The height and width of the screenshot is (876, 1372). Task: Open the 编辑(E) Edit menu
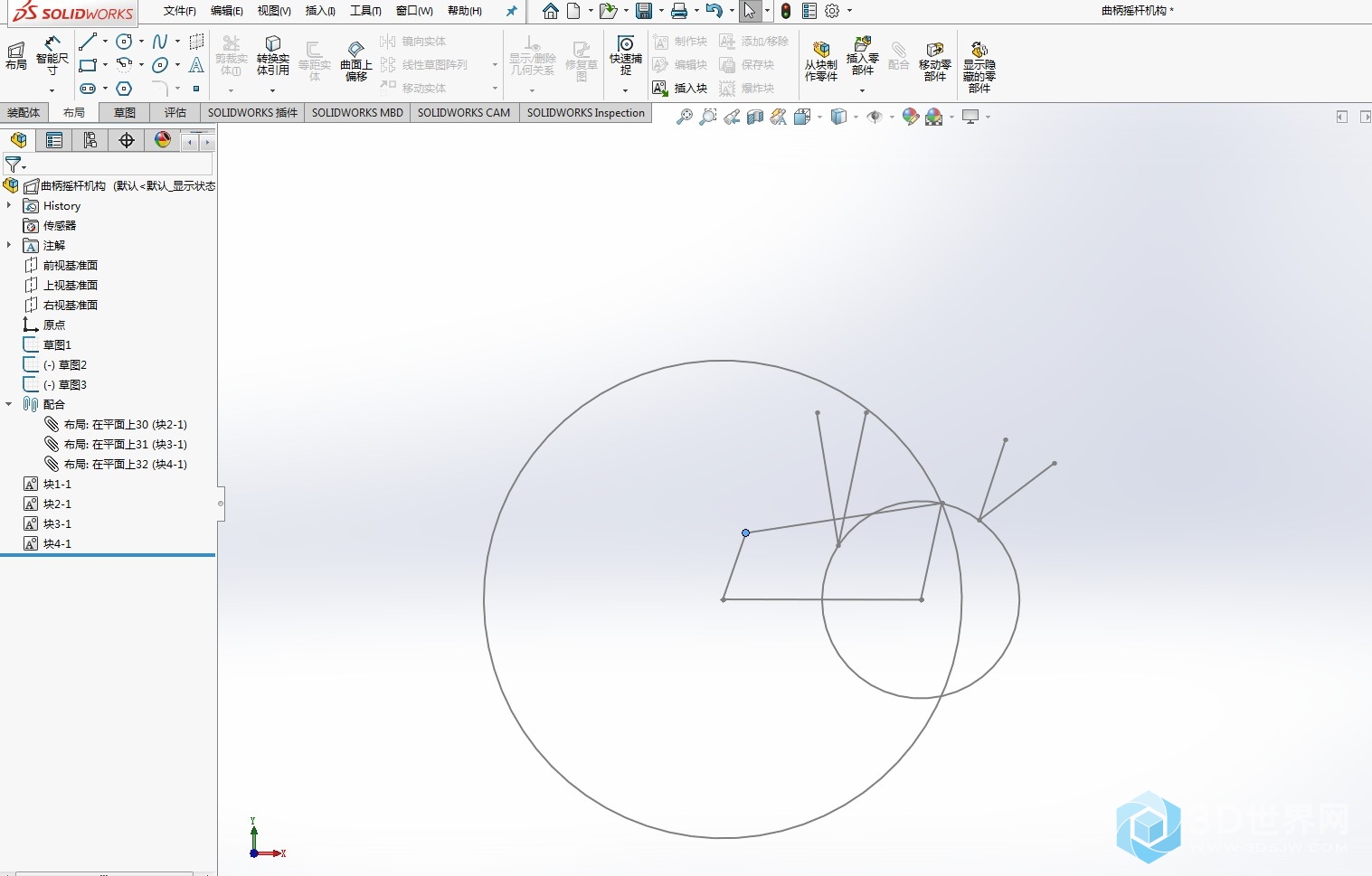tap(226, 11)
